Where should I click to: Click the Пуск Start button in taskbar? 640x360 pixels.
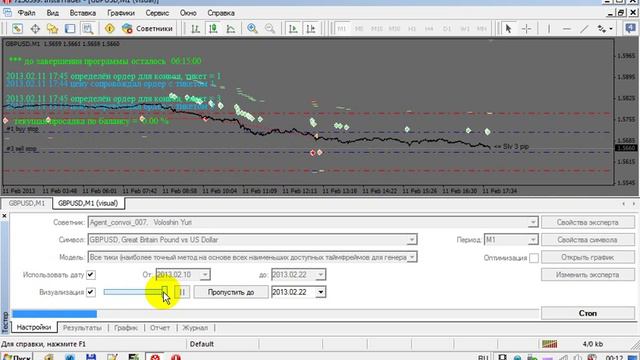point(17,357)
